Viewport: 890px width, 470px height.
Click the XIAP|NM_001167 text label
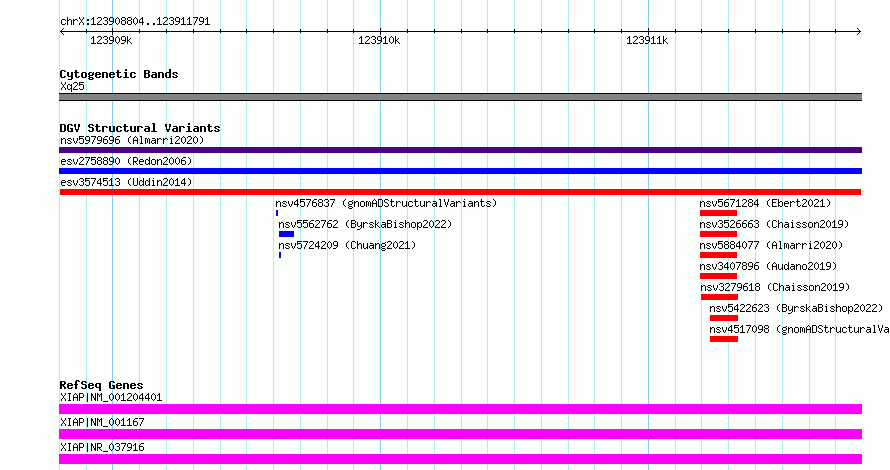coord(102,422)
